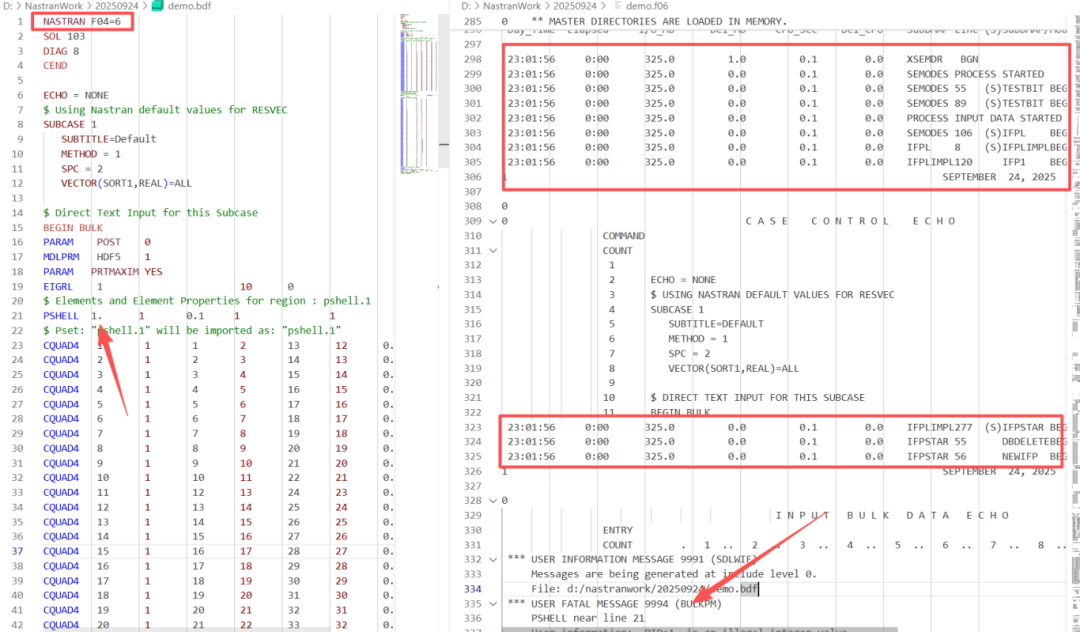Image resolution: width=1080 pixels, height=632 pixels.
Task: Collapse the fold at line 309
Action: point(493,221)
